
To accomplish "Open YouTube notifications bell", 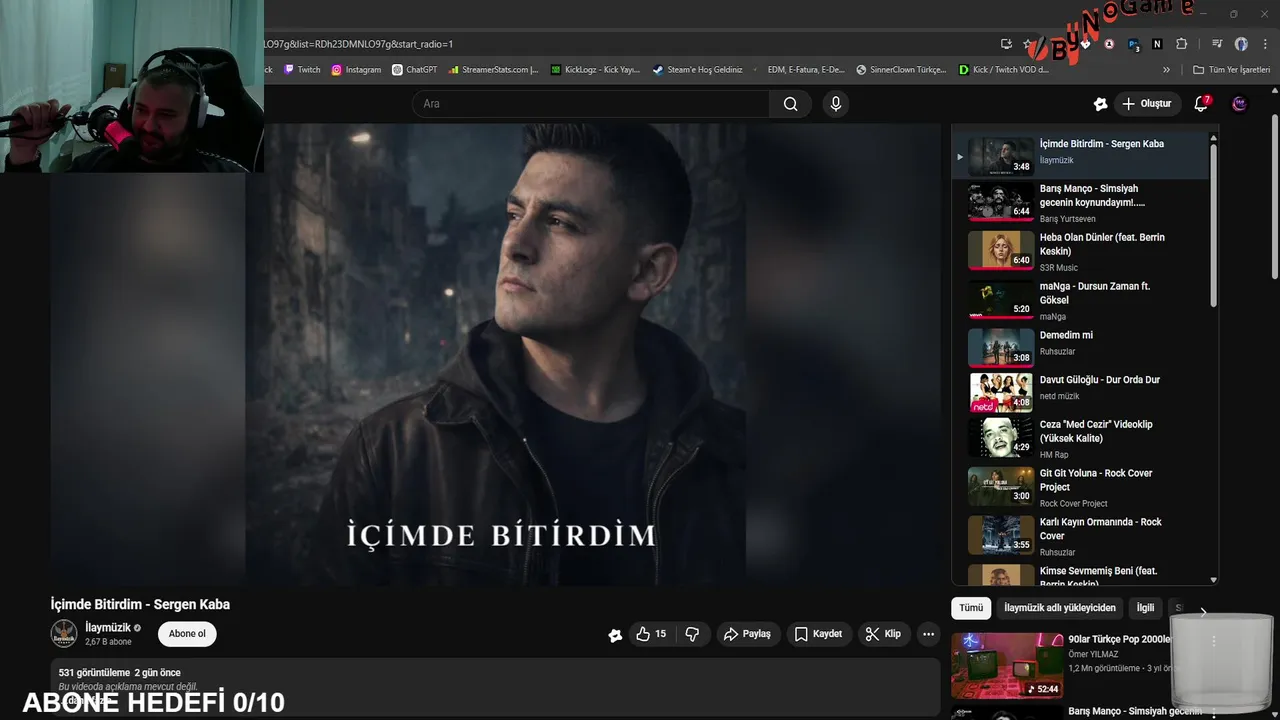I will pos(1202,104).
